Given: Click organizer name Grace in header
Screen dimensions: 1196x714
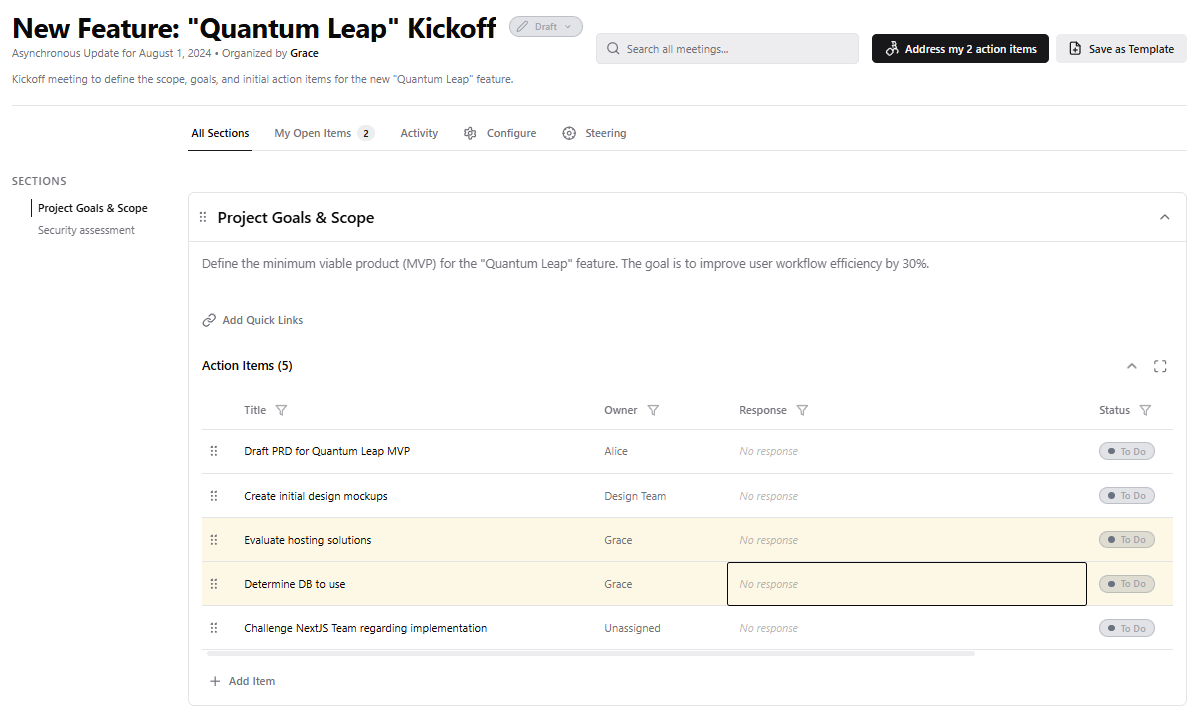Looking at the screenshot, I should 304,53.
